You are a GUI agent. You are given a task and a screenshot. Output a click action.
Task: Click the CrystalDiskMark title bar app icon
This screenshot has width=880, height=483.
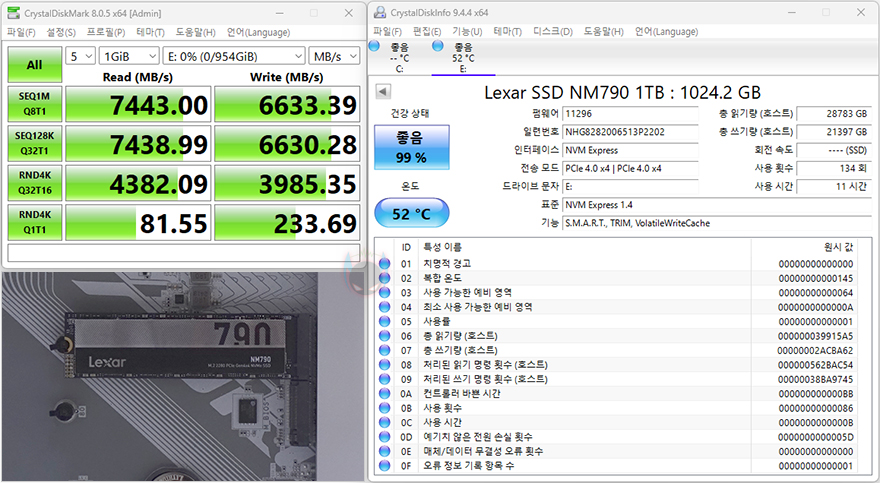click(12, 12)
